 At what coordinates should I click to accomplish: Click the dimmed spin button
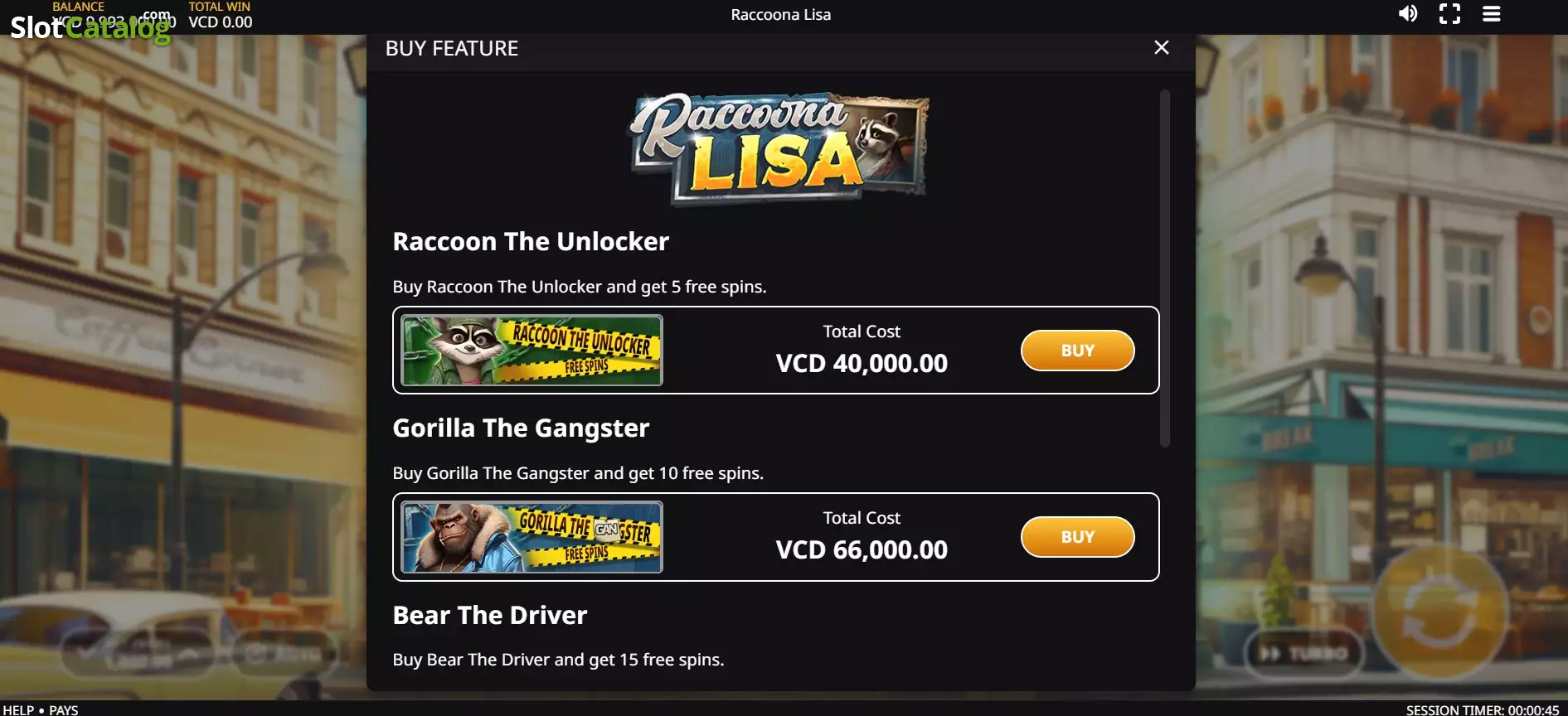[x=1439, y=613]
